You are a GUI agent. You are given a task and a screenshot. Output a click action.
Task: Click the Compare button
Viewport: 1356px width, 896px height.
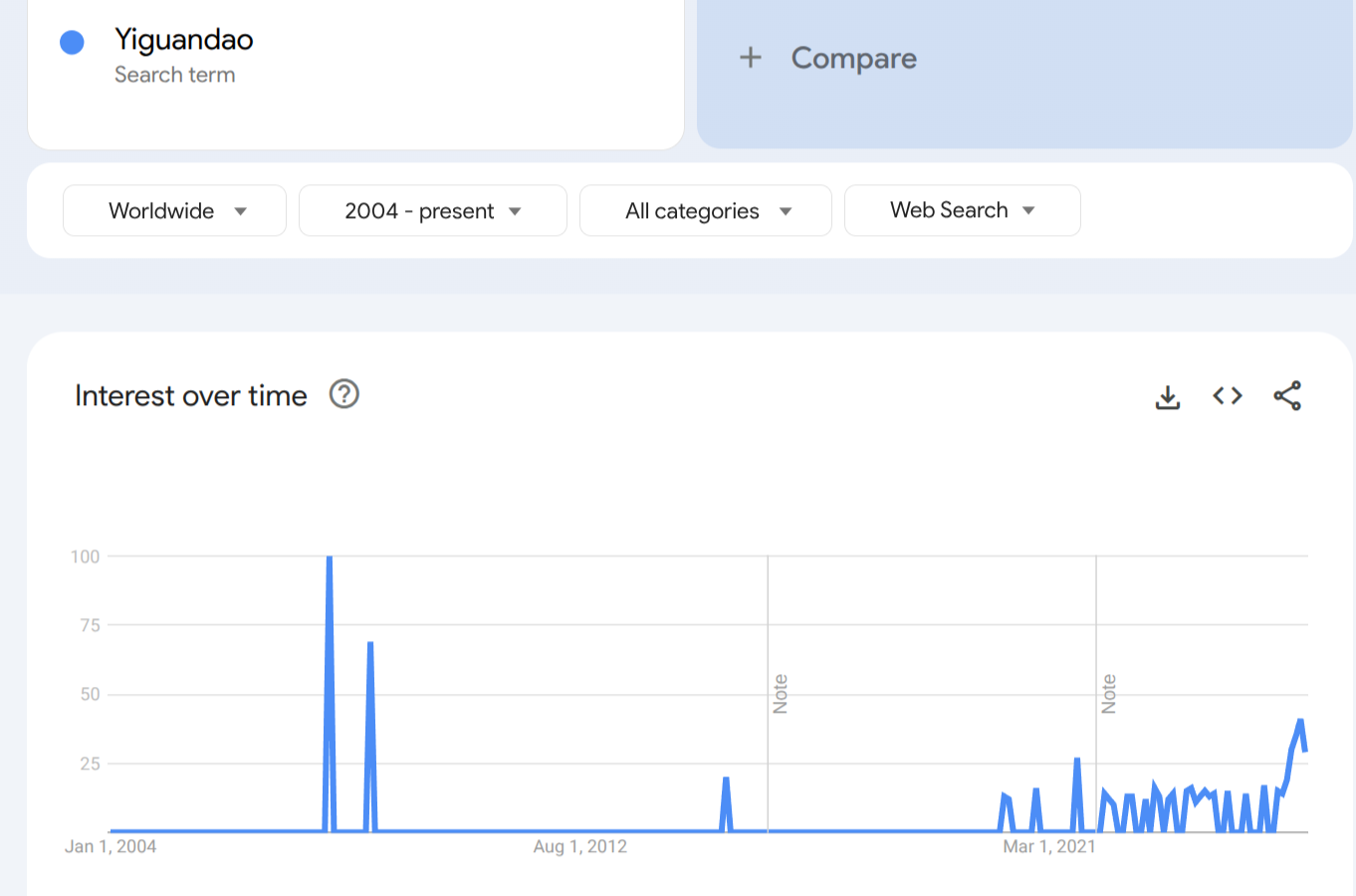coord(853,58)
